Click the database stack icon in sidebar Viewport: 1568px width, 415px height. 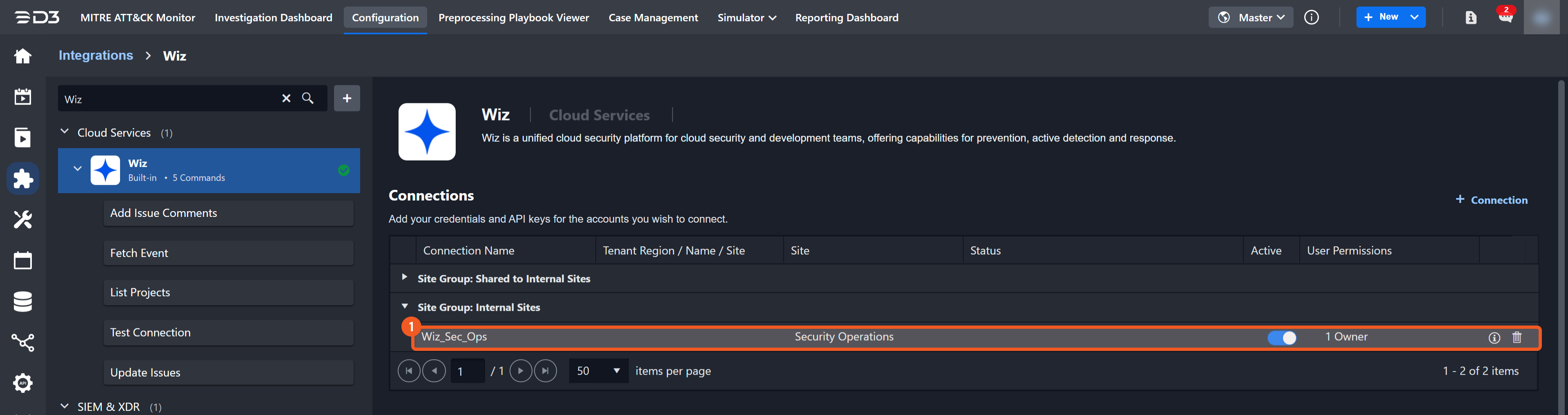(22, 301)
